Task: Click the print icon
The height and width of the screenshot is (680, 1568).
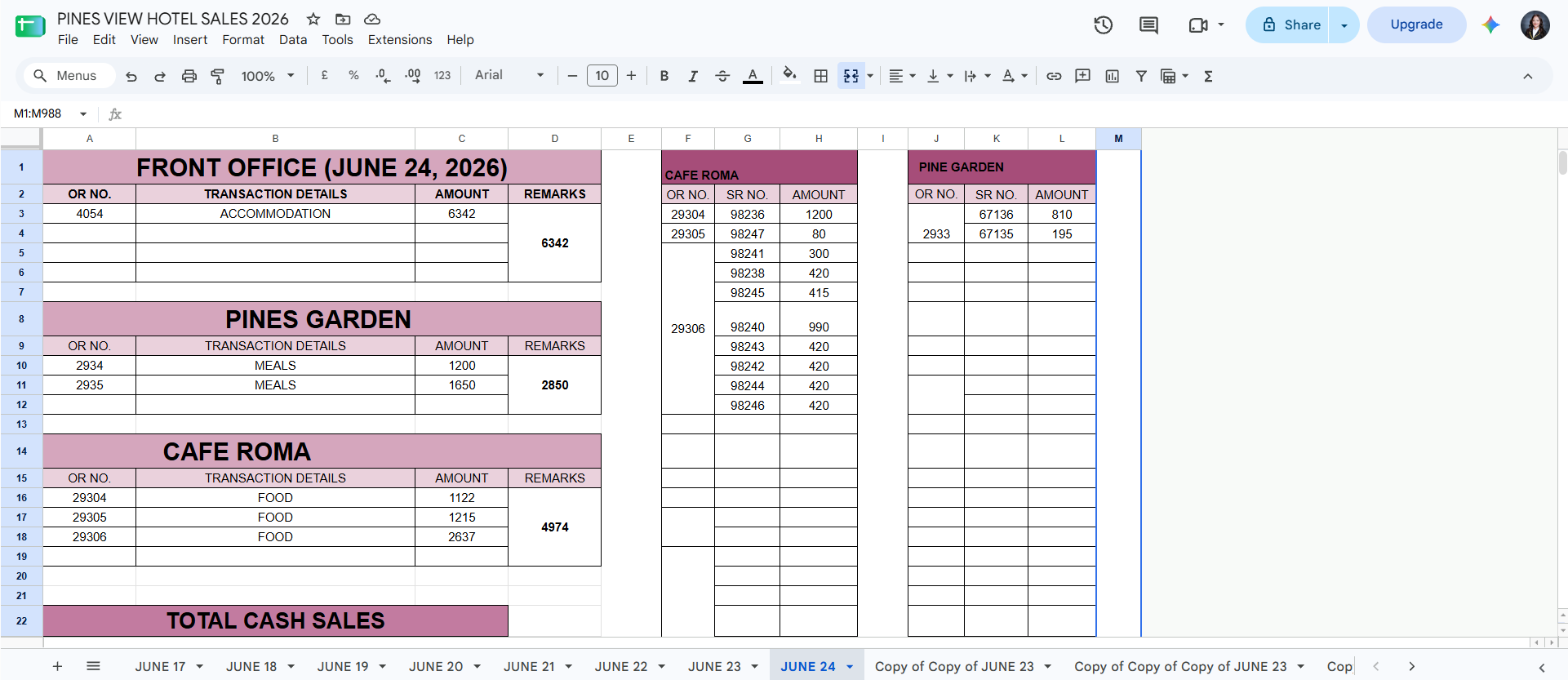Action: tap(189, 76)
